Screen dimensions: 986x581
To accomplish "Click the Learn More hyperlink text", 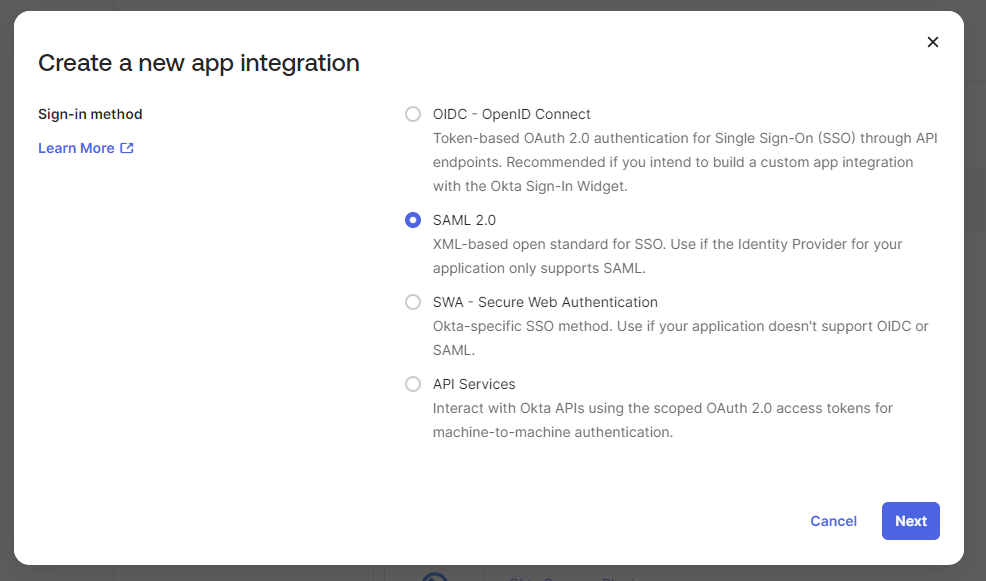I will (x=77, y=147).
